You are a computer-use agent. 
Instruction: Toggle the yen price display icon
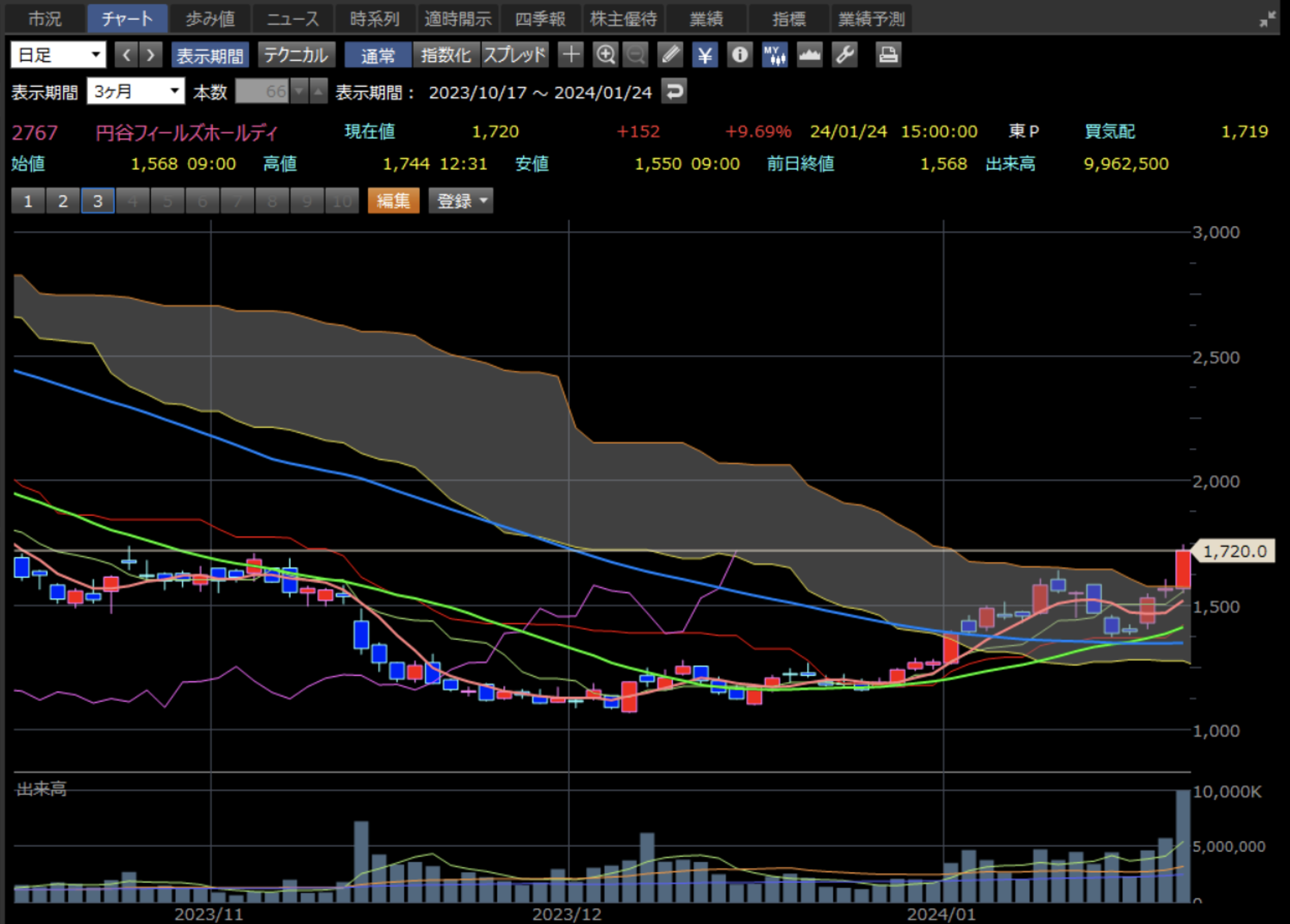tap(705, 55)
